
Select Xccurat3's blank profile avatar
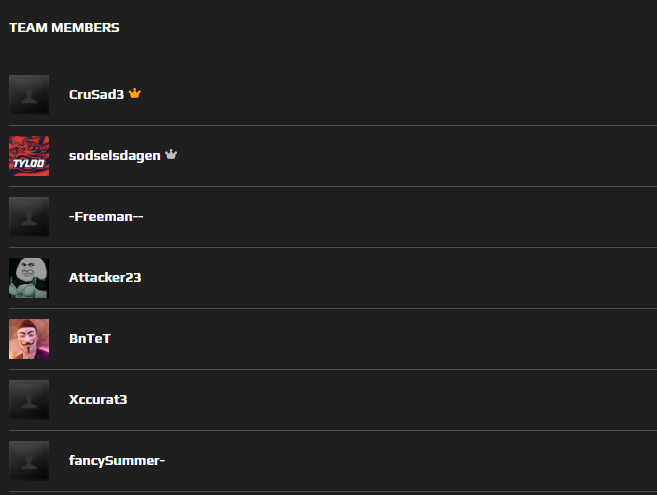pos(29,400)
